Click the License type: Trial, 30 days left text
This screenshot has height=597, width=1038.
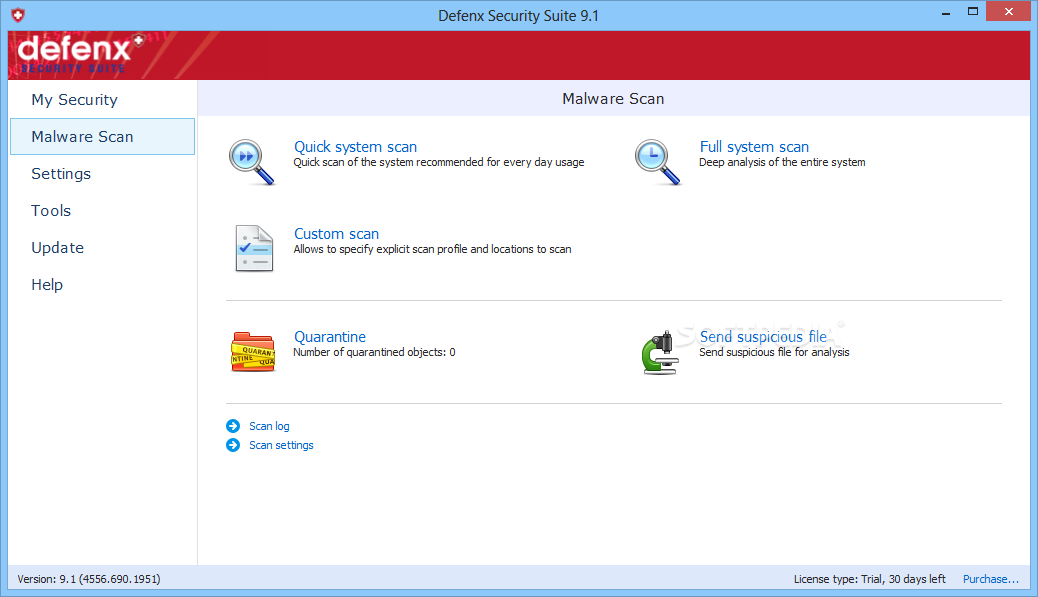tap(869, 578)
